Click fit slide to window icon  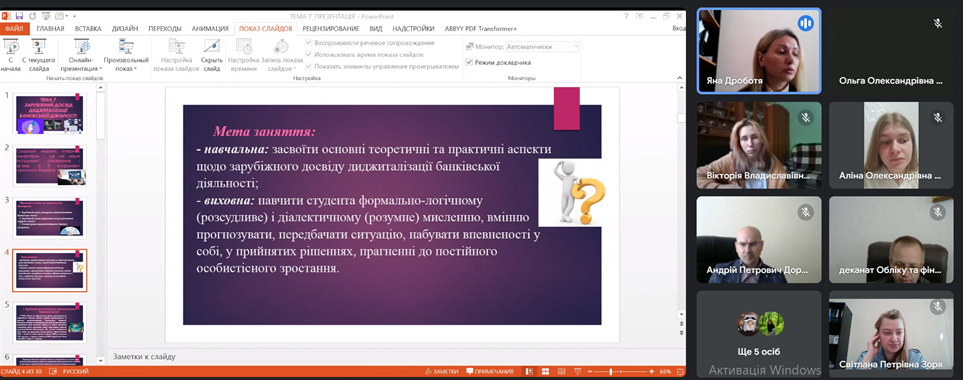[x=680, y=371]
